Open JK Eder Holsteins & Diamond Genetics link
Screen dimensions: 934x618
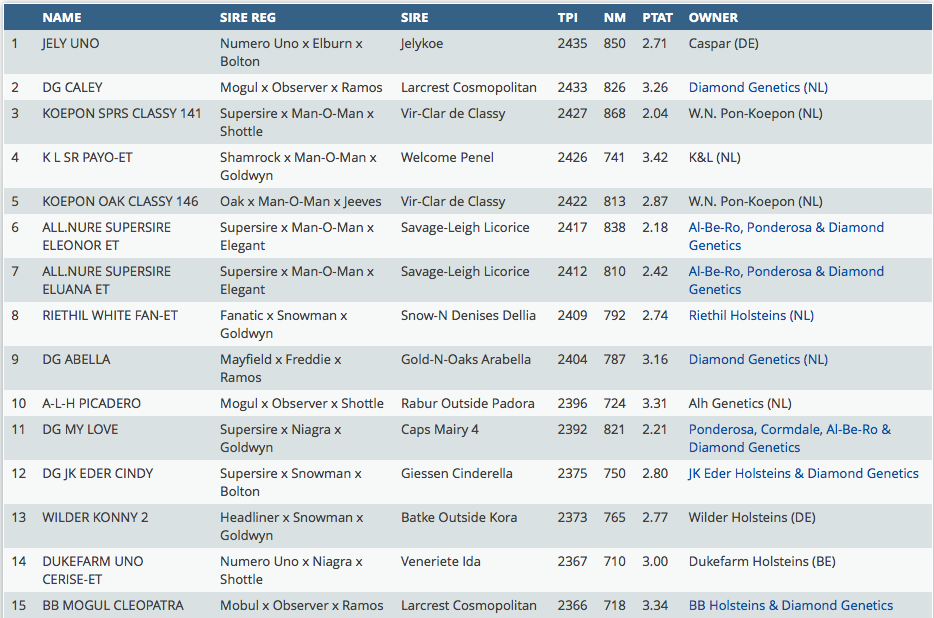tap(803, 474)
